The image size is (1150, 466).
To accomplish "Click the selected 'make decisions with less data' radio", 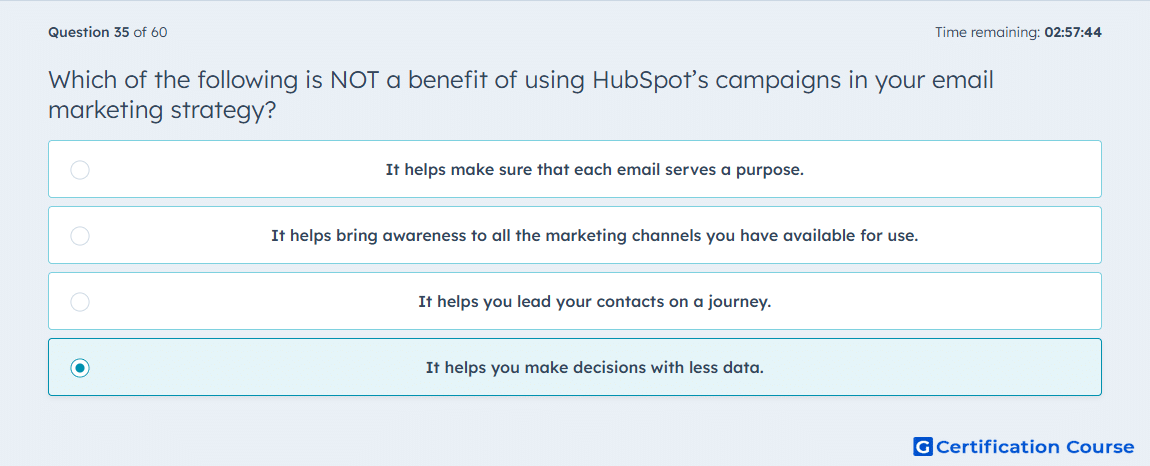I will (80, 368).
